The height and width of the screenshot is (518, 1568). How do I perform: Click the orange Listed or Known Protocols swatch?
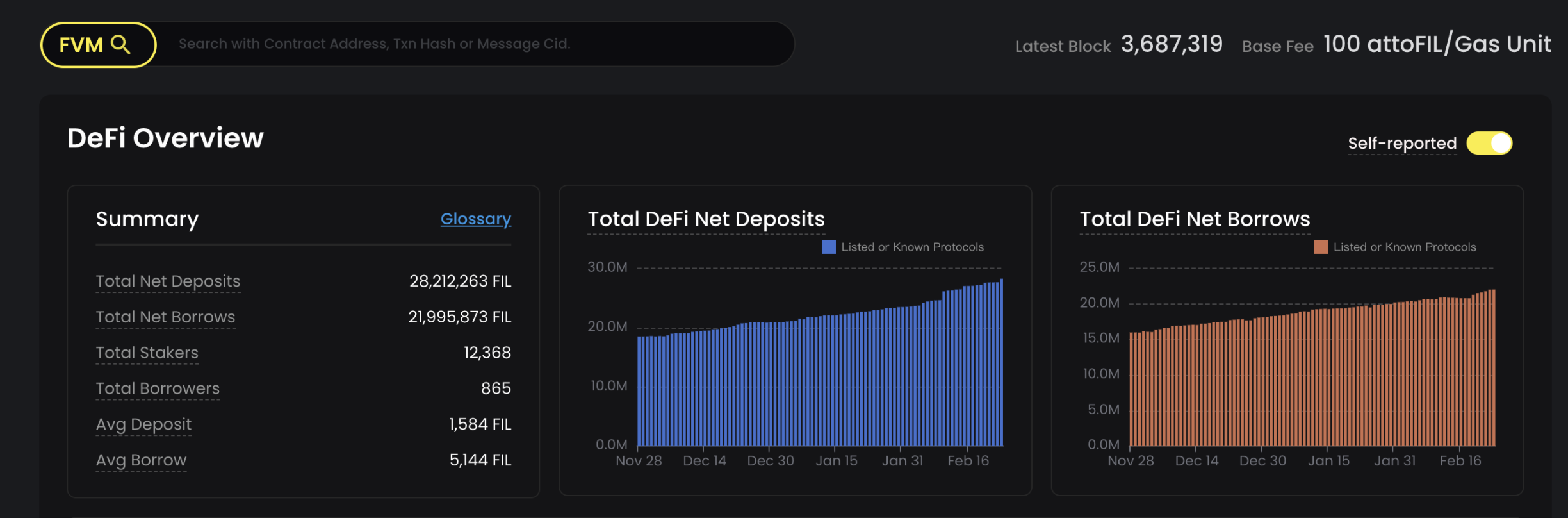point(1321,247)
